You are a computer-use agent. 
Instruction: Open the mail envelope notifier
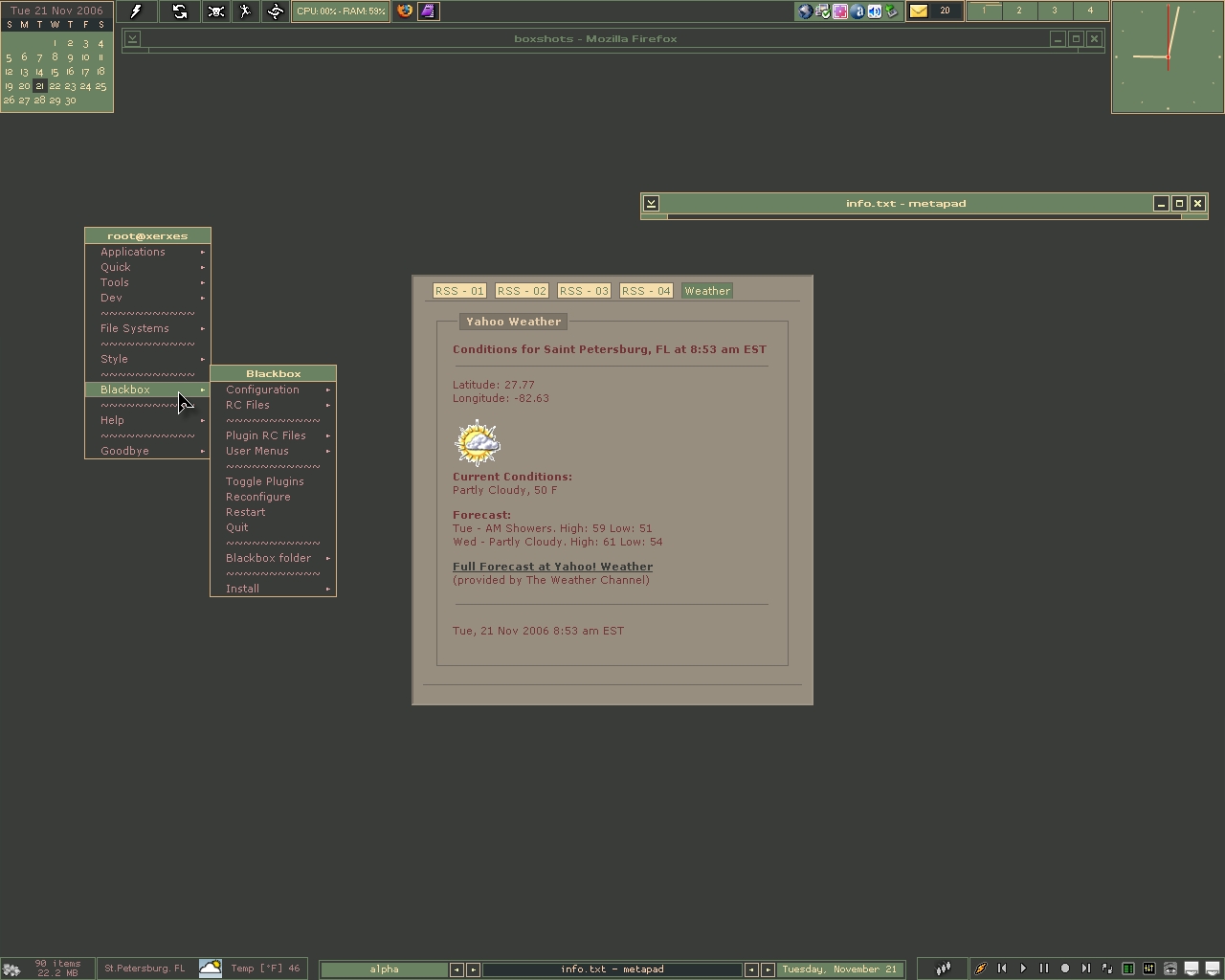[919, 11]
